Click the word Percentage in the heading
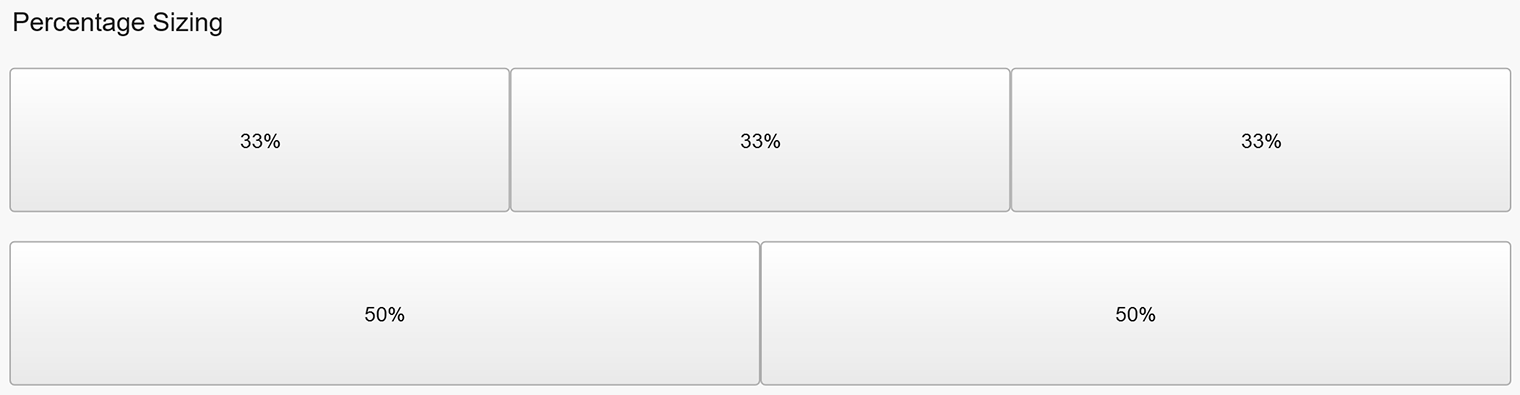This screenshot has height=395, width=1520. click(79, 24)
